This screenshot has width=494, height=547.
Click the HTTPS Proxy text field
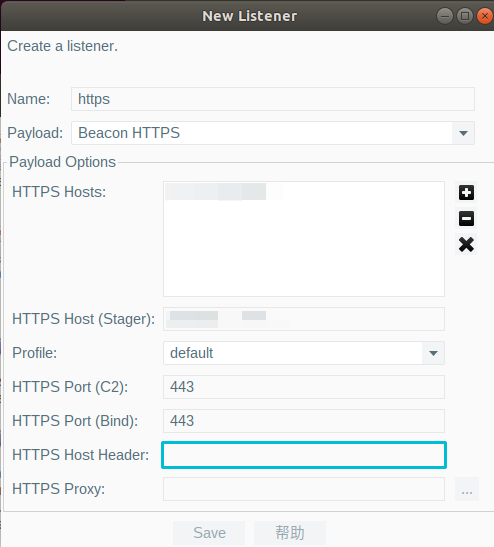tap(304, 489)
